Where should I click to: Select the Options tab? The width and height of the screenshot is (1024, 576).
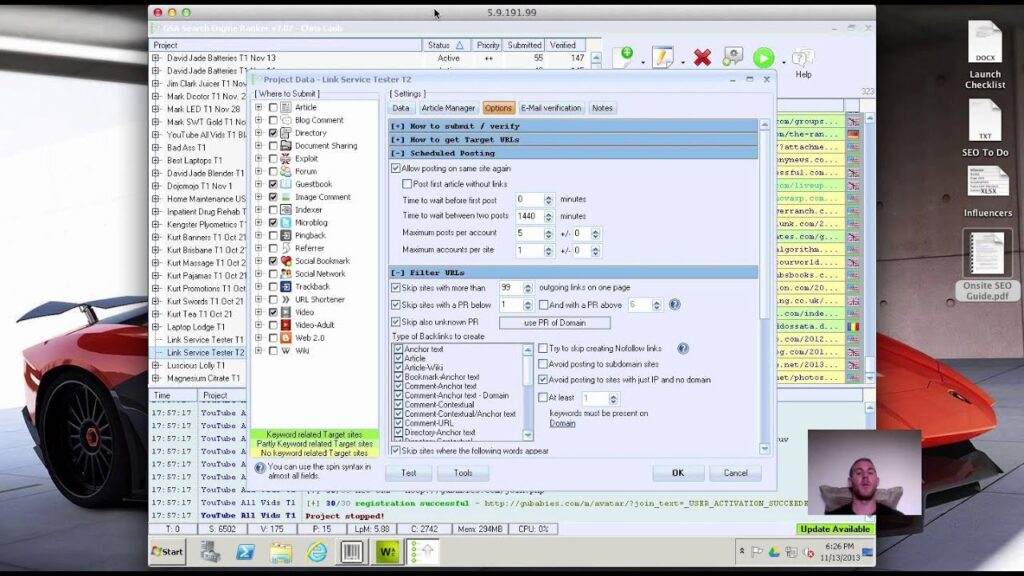click(498, 108)
